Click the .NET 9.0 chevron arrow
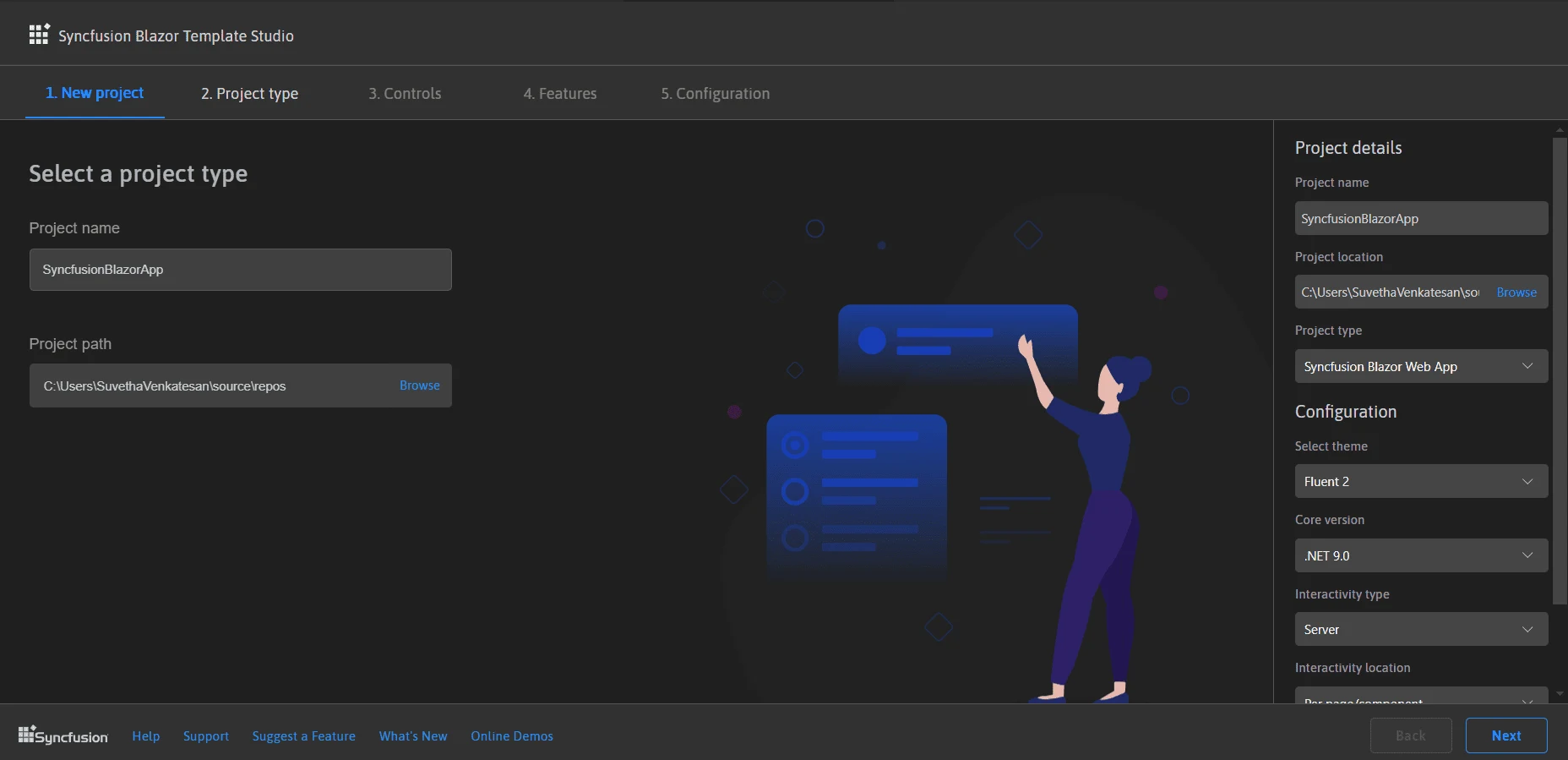 coord(1527,555)
